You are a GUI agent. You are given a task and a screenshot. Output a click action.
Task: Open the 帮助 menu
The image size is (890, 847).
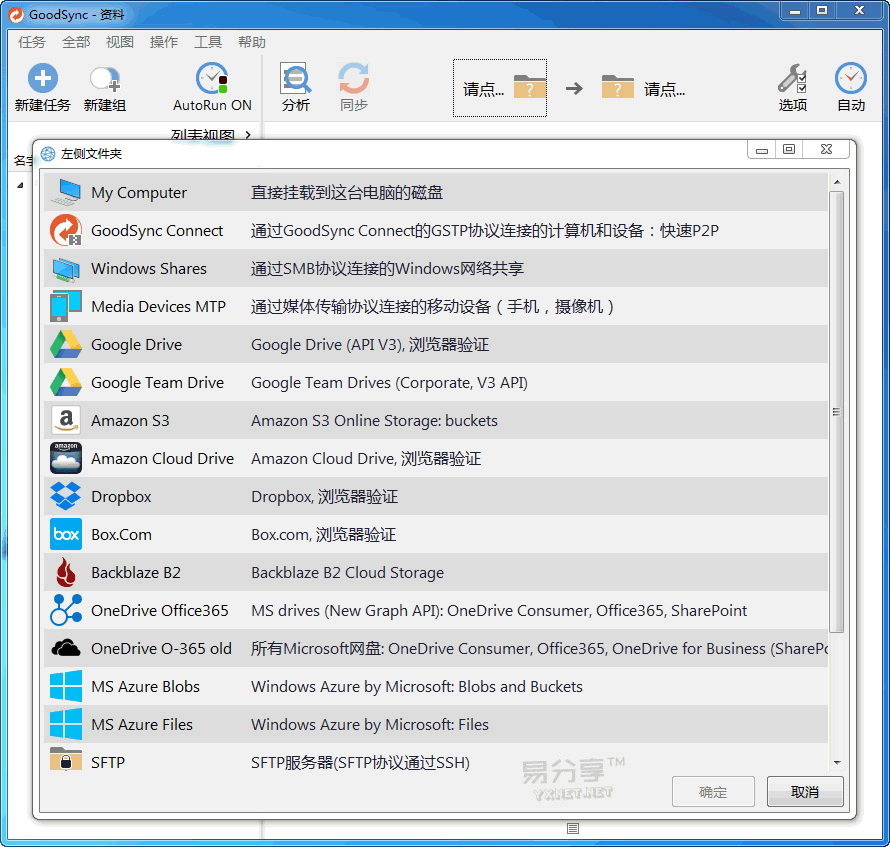(252, 42)
